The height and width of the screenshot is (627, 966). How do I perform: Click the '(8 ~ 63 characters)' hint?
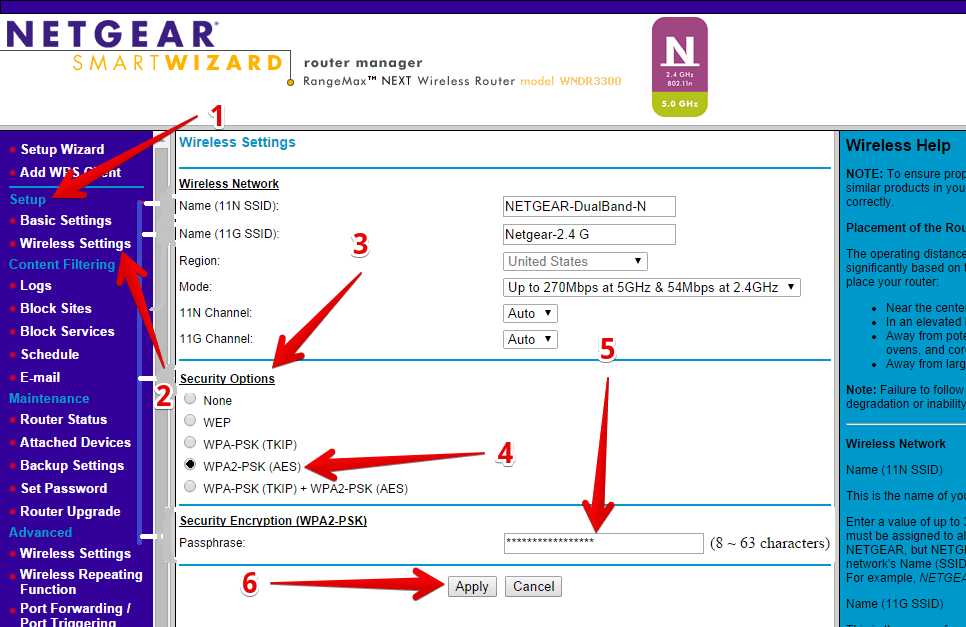(x=769, y=543)
